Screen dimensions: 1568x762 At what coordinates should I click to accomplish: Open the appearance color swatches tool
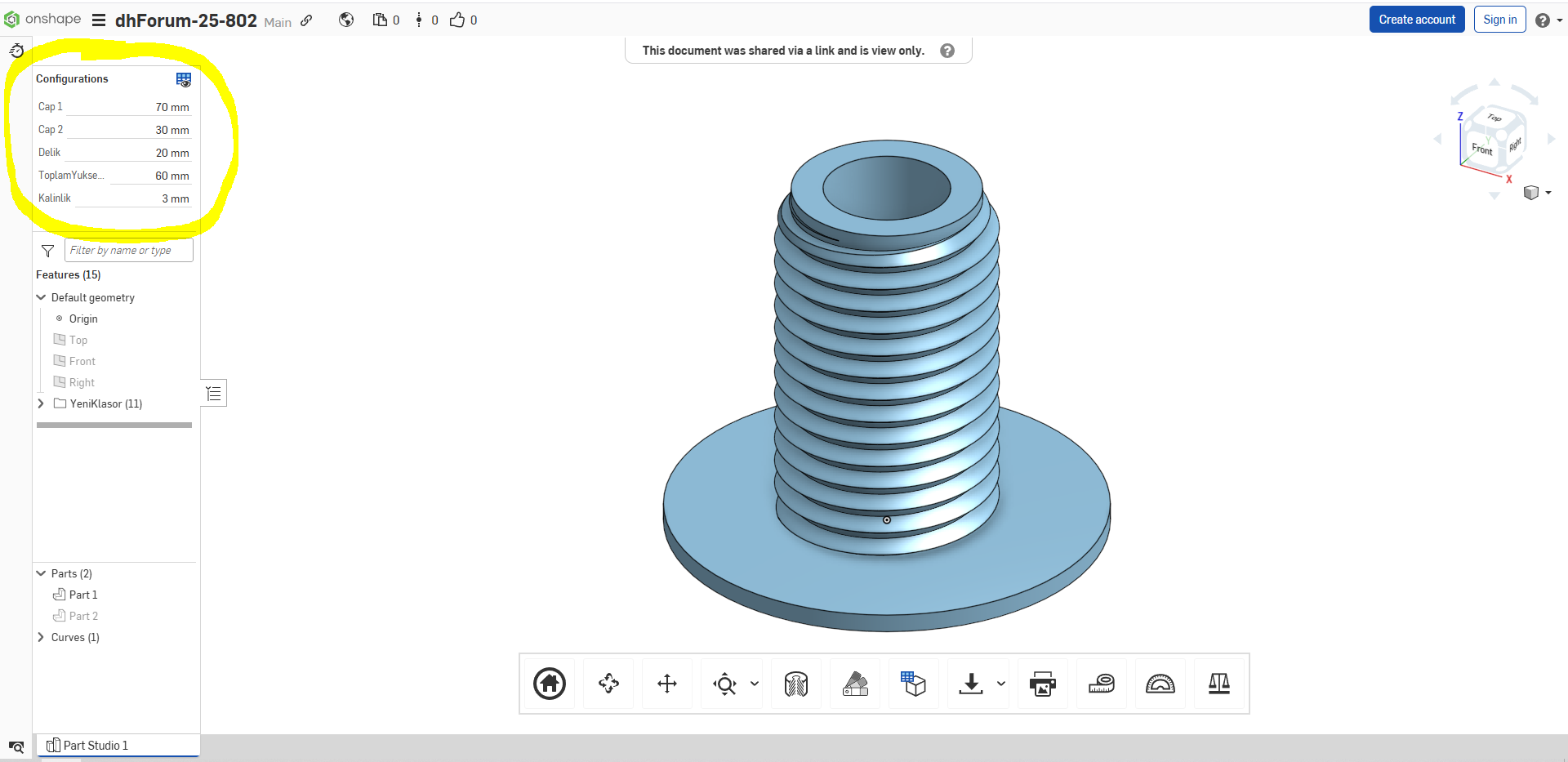point(855,684)
